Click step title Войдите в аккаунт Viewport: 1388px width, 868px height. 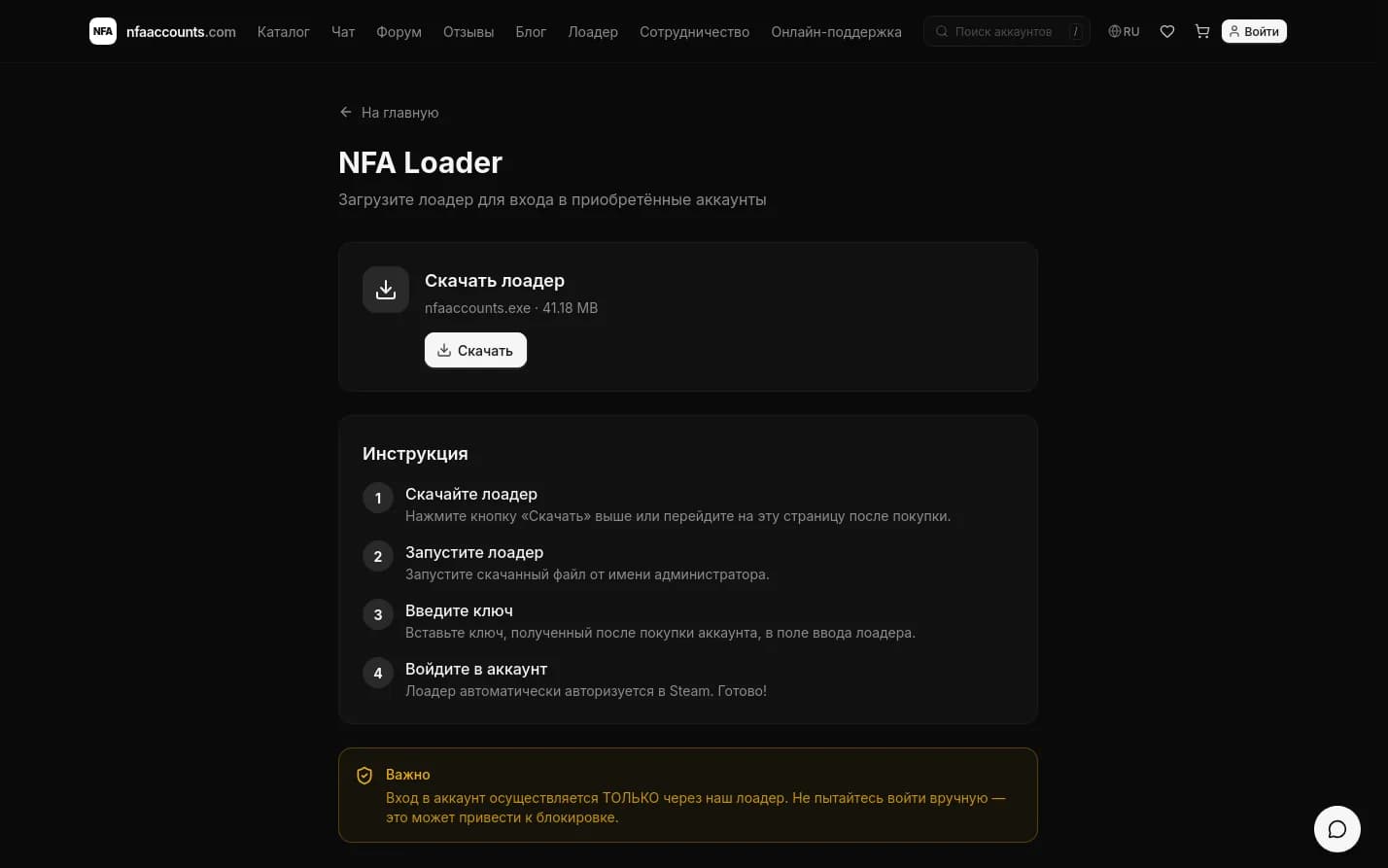click(x=476, y=669)
